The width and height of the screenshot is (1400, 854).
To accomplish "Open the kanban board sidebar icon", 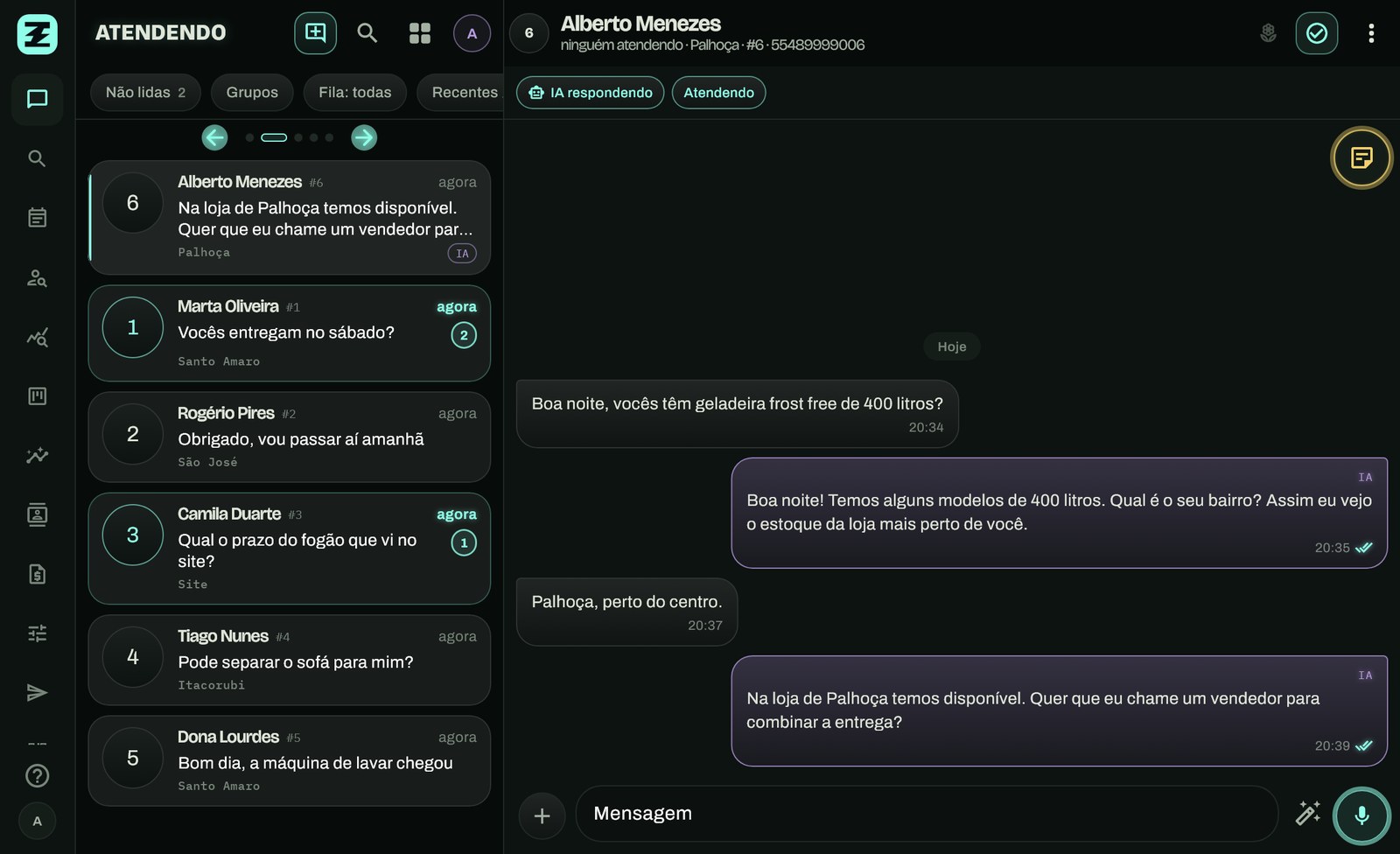I will [37, 396].
